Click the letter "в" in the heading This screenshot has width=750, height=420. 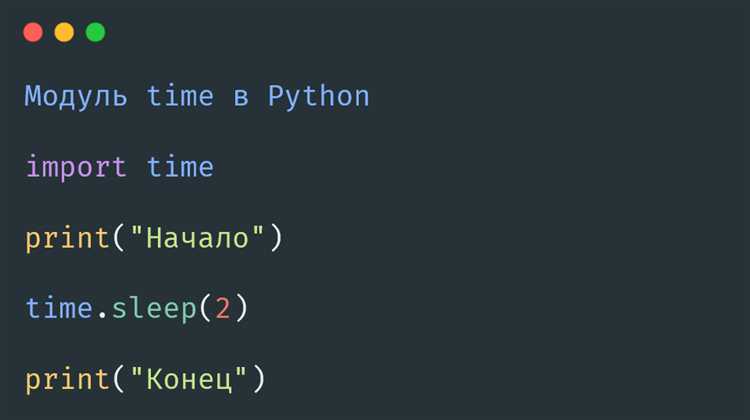click(x=241, y=96)
